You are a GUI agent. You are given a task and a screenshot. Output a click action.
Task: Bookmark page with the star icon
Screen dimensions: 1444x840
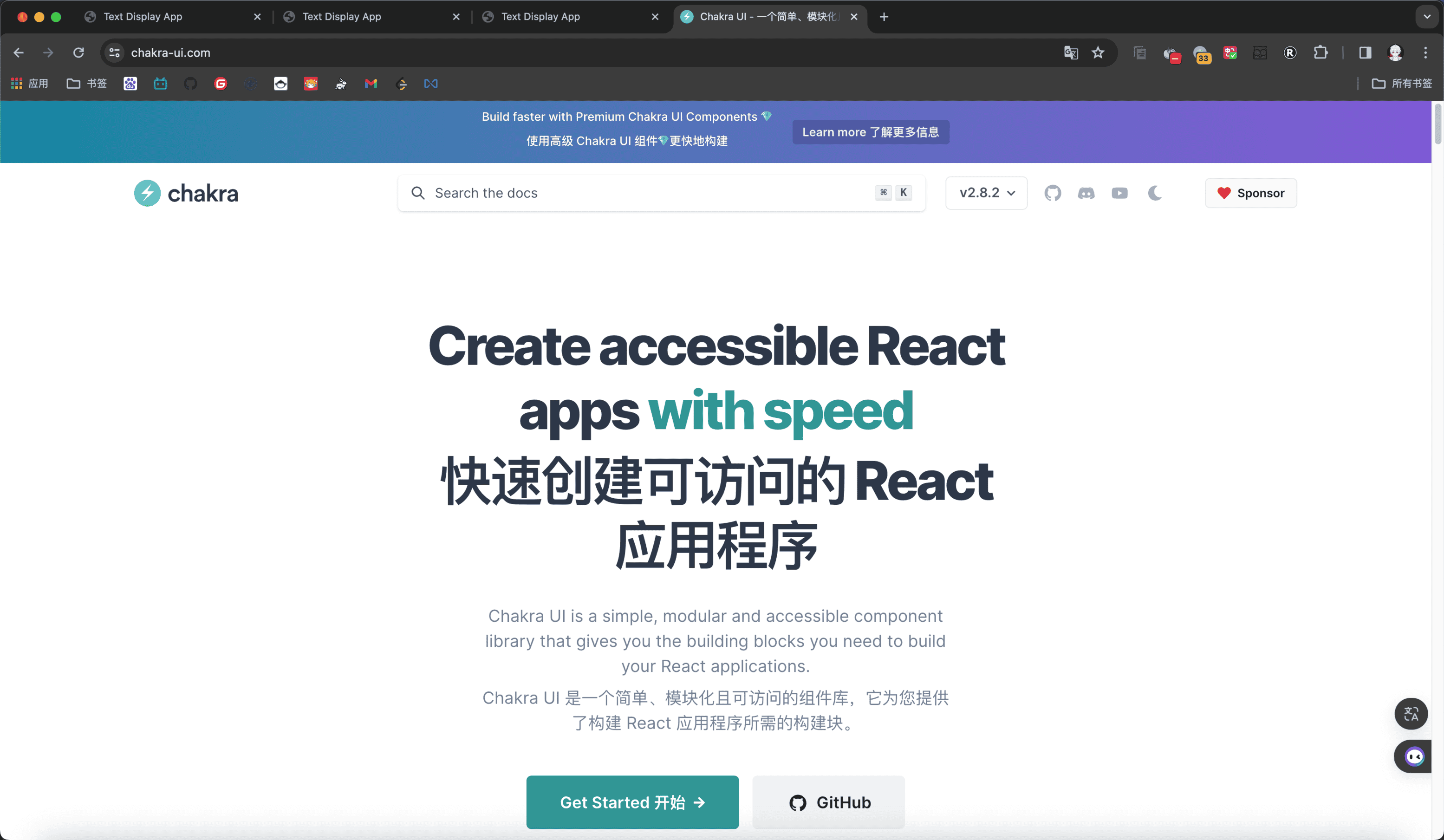tap(1097, 53)
